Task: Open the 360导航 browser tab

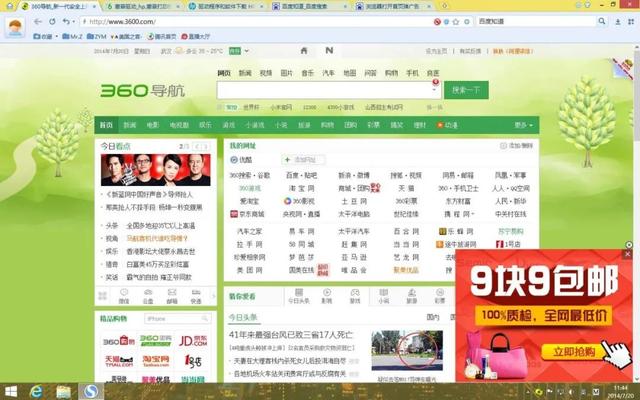Action: pos(59,7)
